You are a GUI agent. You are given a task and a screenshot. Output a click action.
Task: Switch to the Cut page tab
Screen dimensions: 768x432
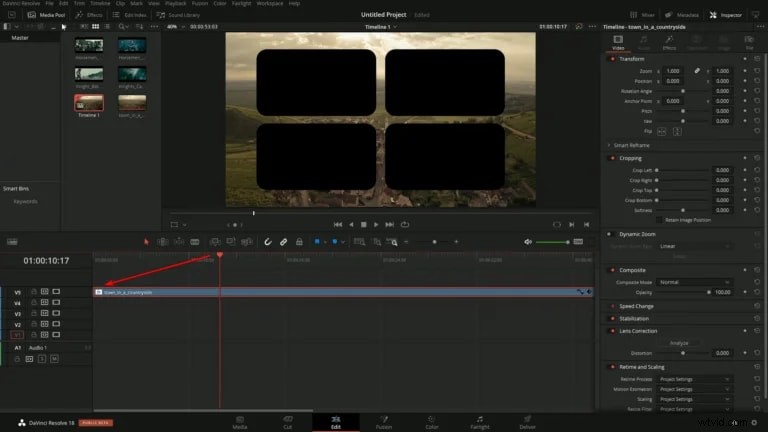pyautogui.click(x=288, y=422)
